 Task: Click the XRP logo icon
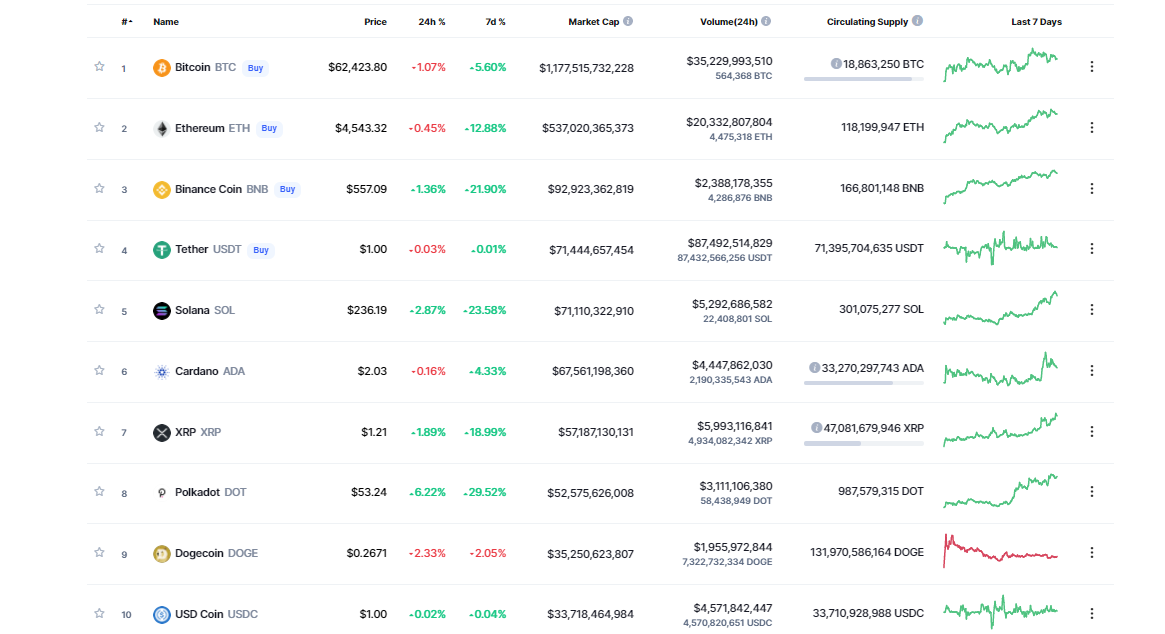click(161, 433)
